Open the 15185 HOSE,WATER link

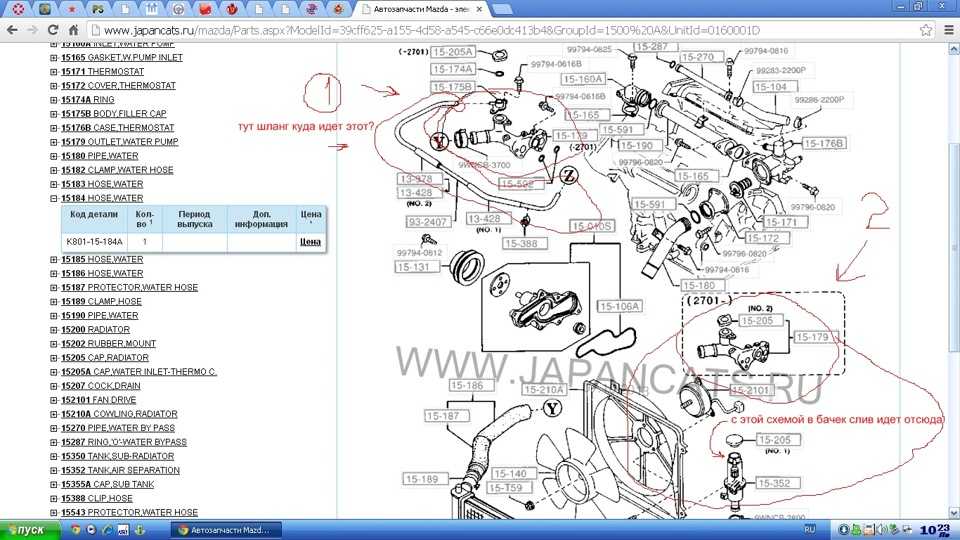(x=102, y=260)
